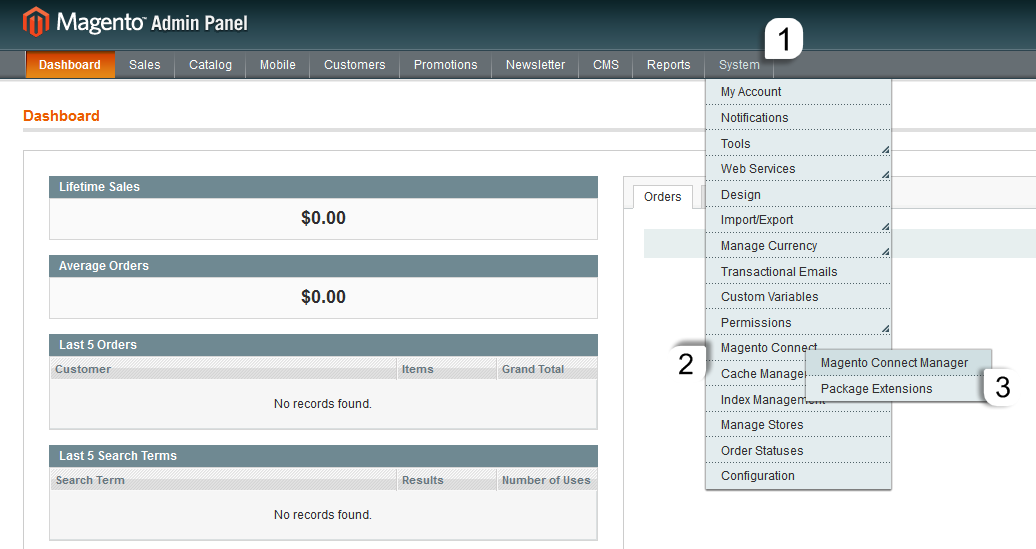Open the Promotions menu
The height and width of the screenshot is (549, 1036).
point(445,65)
